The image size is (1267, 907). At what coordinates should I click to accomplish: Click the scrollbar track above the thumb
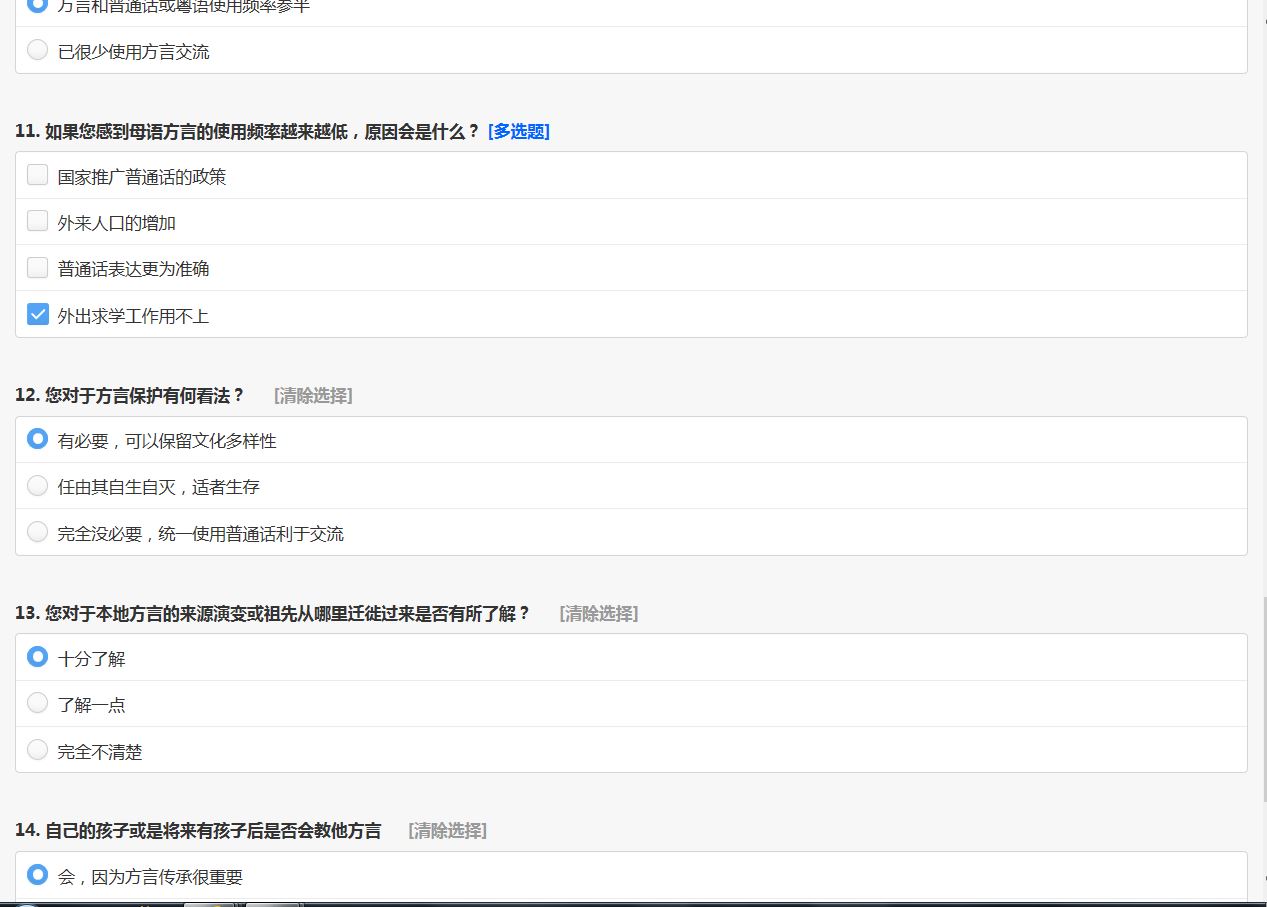coord(1264,300)
